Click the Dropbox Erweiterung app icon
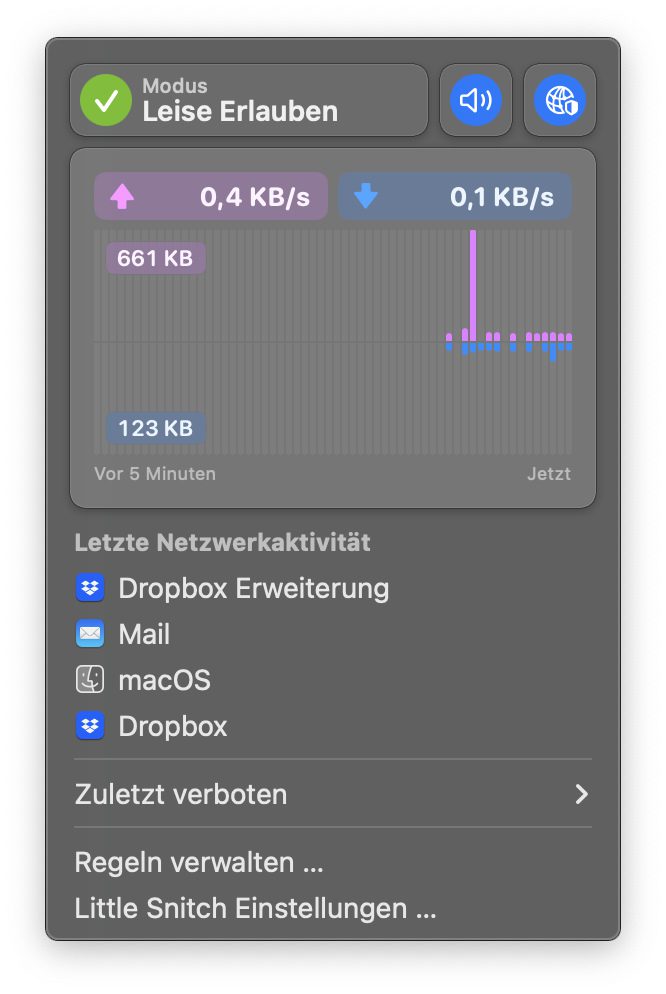 [x=90, y=588]
